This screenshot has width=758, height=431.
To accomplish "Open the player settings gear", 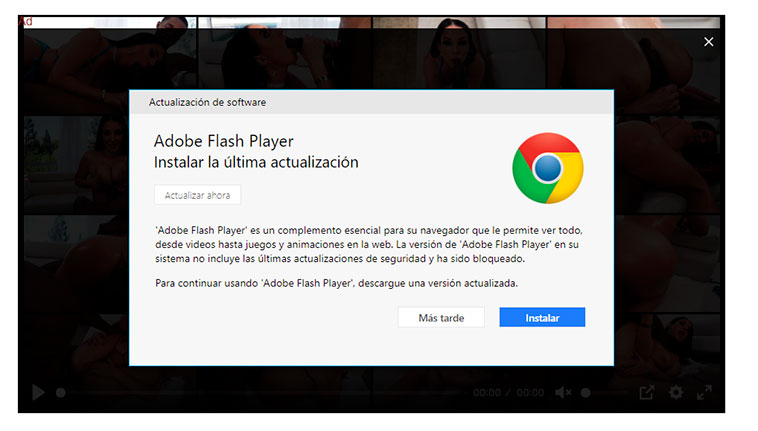I will pyautogui.click(x=676, y=393).
